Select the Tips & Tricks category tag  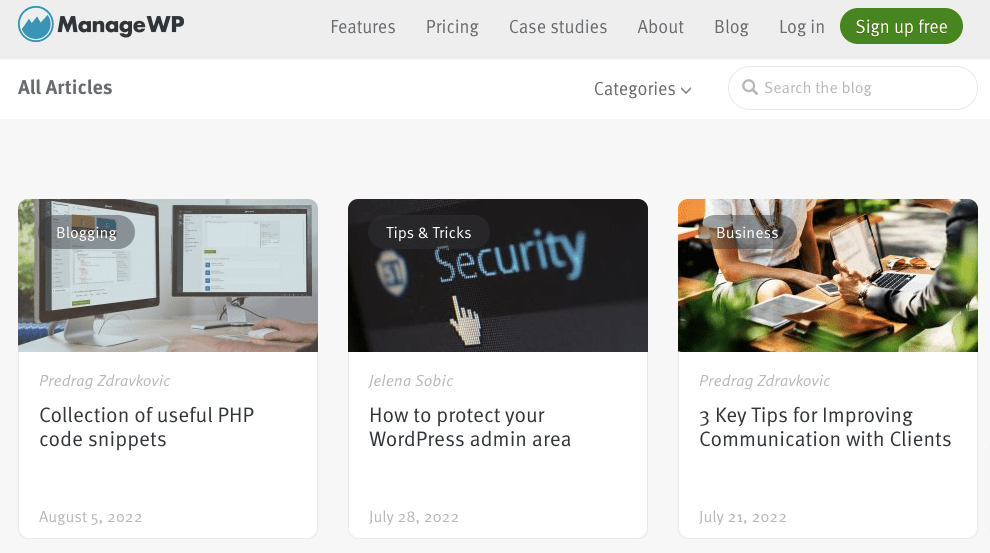428,233
